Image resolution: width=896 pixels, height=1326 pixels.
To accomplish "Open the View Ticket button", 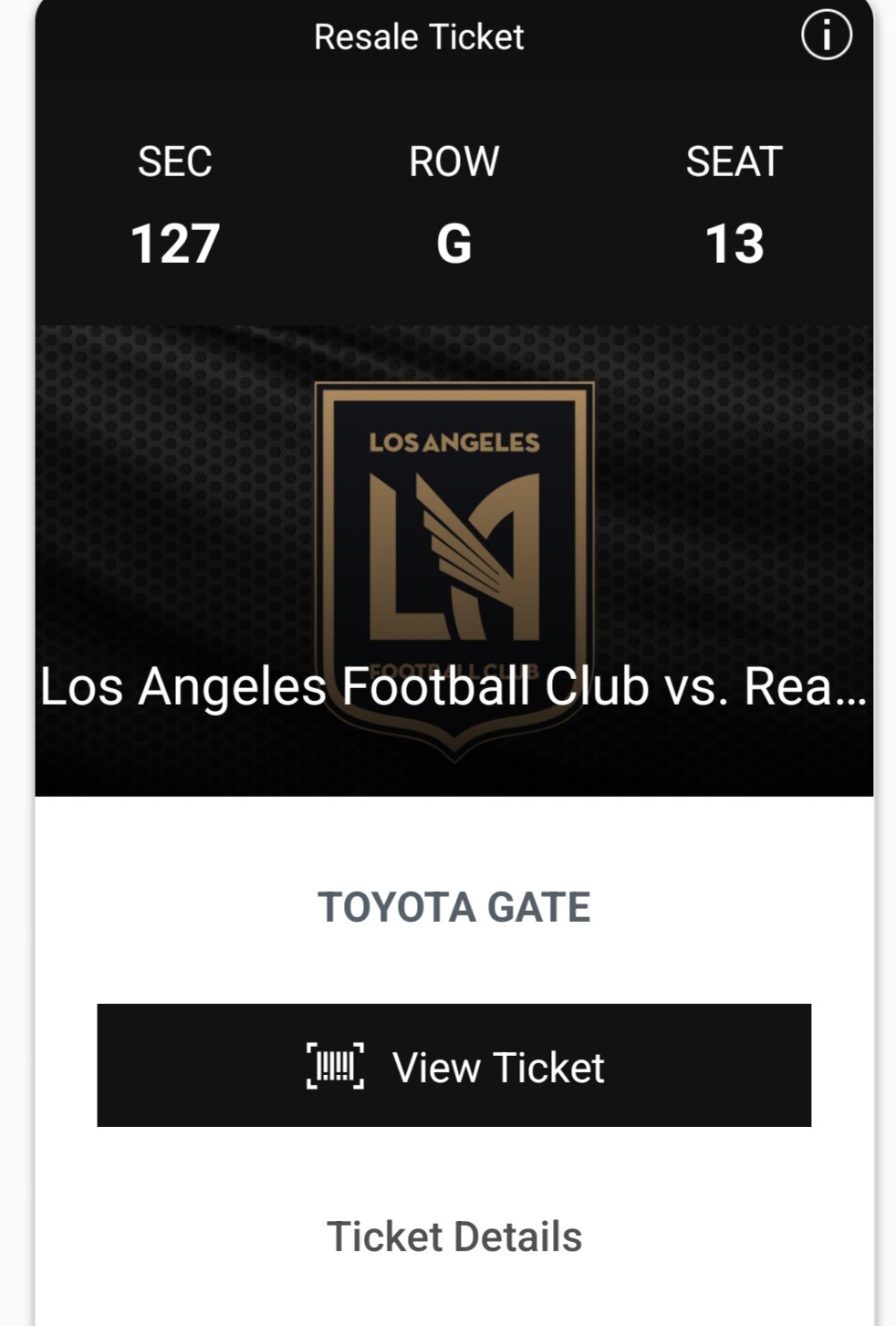I will click(x=453, y=1065).
